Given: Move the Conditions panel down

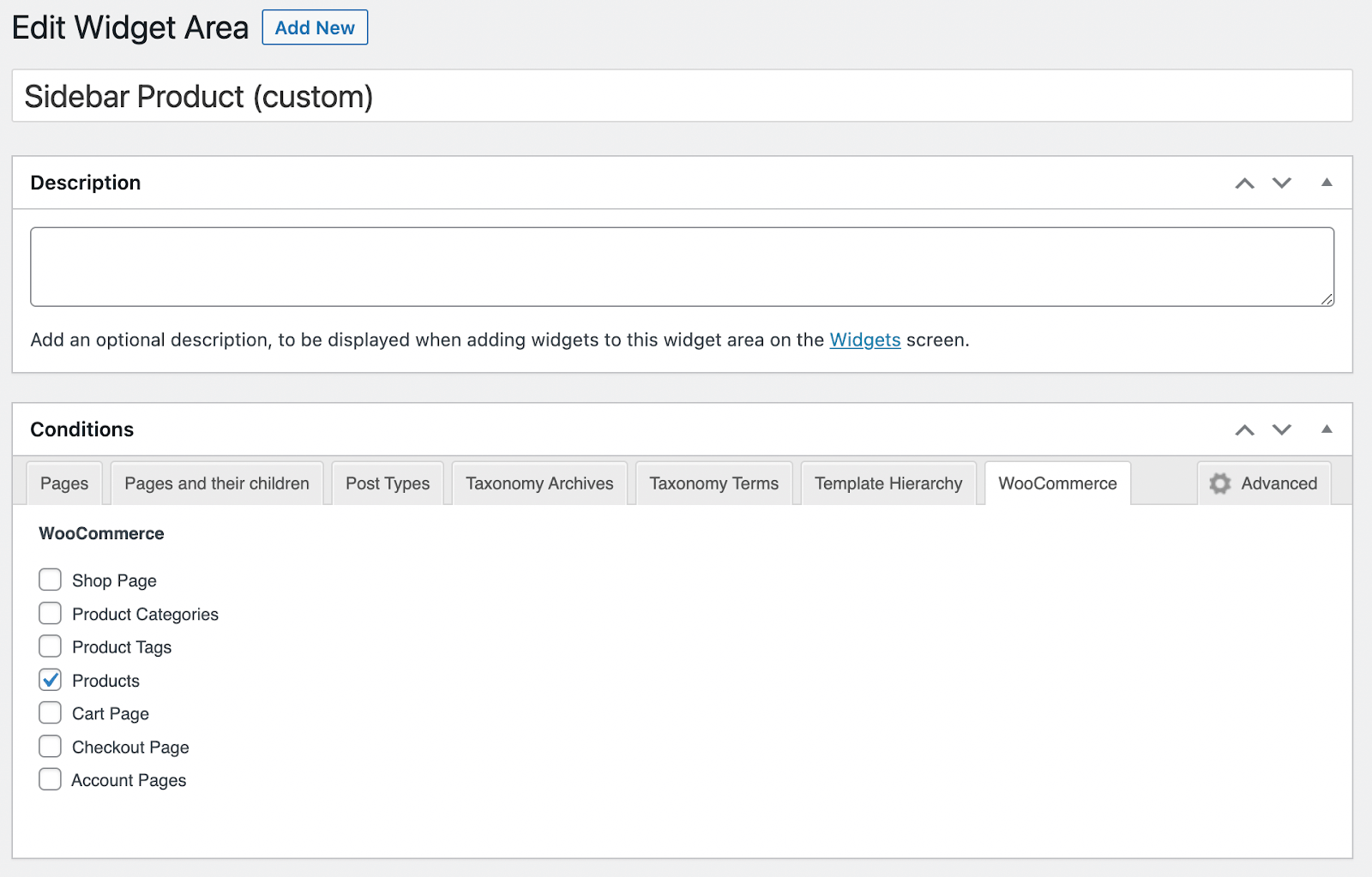Looking at the screenshot, I should (1282, 429).
